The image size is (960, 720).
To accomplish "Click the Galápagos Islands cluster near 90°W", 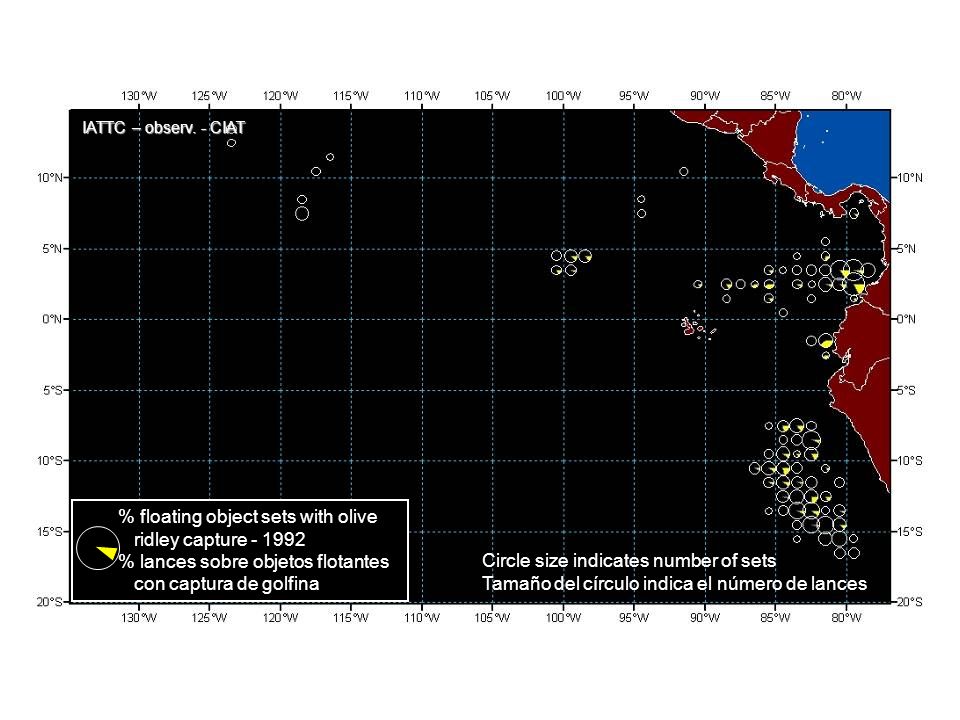I will 697,325.
